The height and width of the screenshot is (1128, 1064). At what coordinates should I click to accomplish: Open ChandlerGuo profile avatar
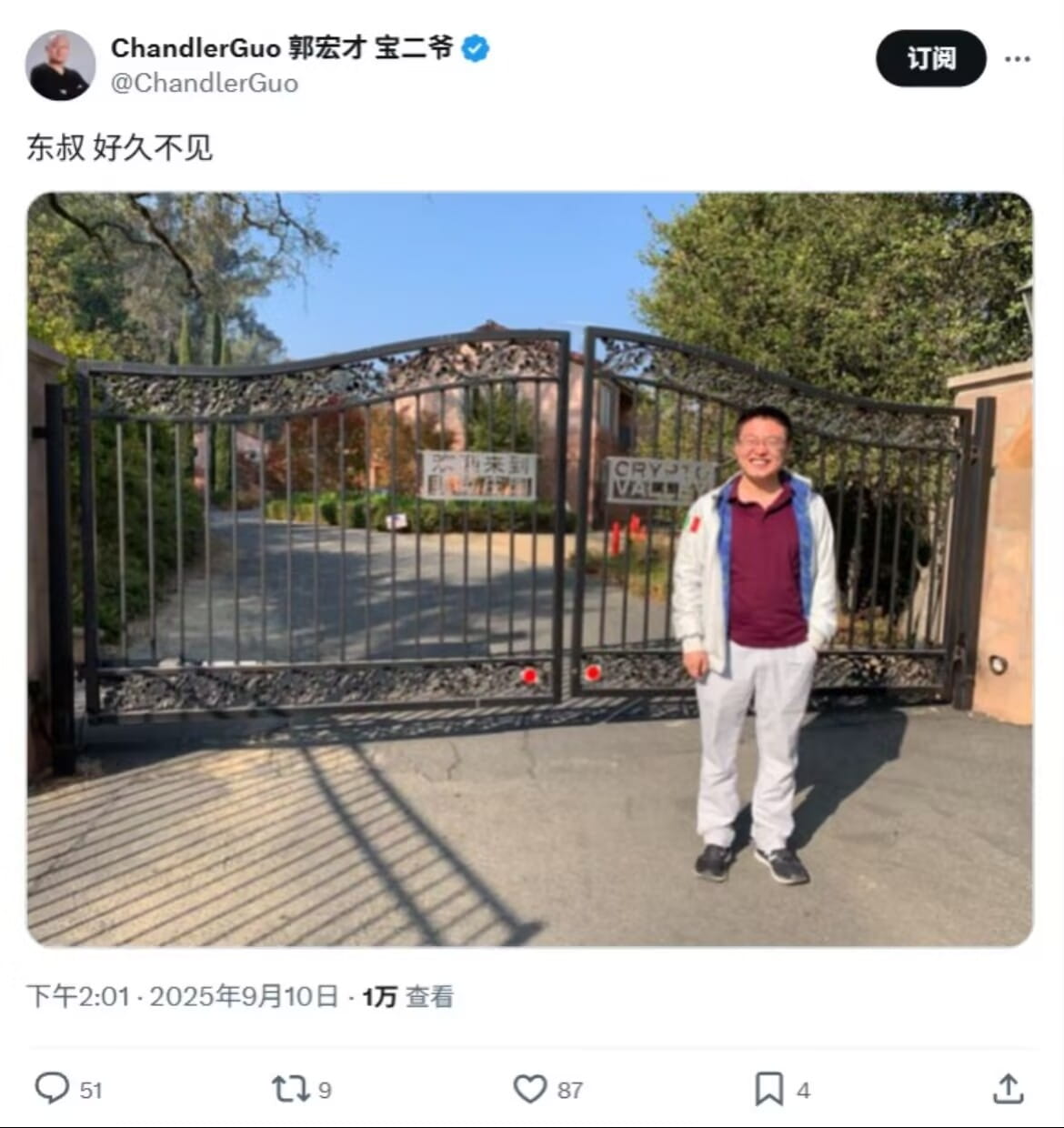tap(60, 65)
